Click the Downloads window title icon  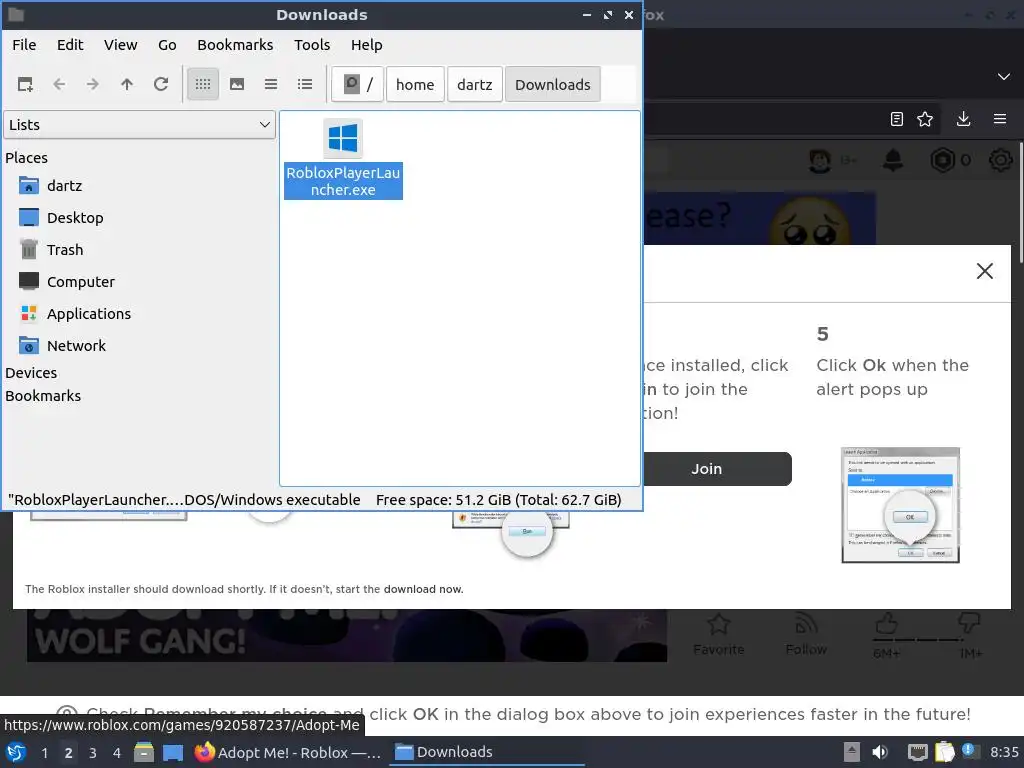[x=16, y=14]
